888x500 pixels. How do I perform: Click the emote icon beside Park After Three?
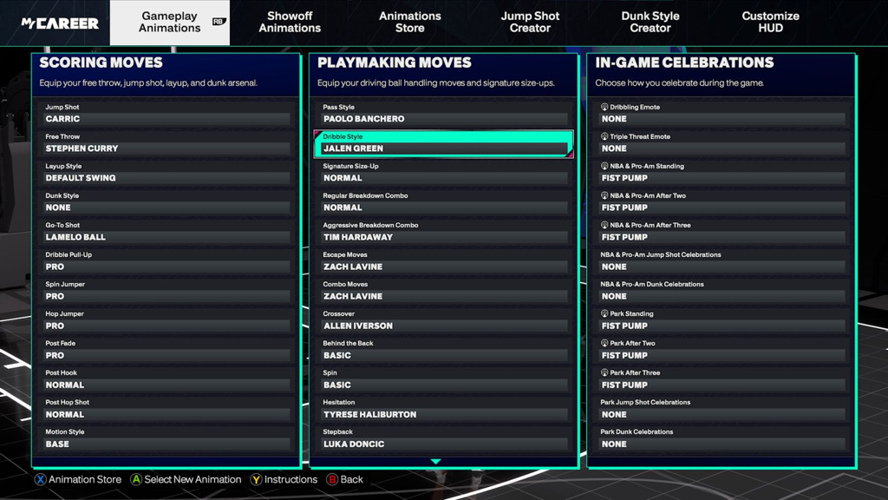point(604,372)
